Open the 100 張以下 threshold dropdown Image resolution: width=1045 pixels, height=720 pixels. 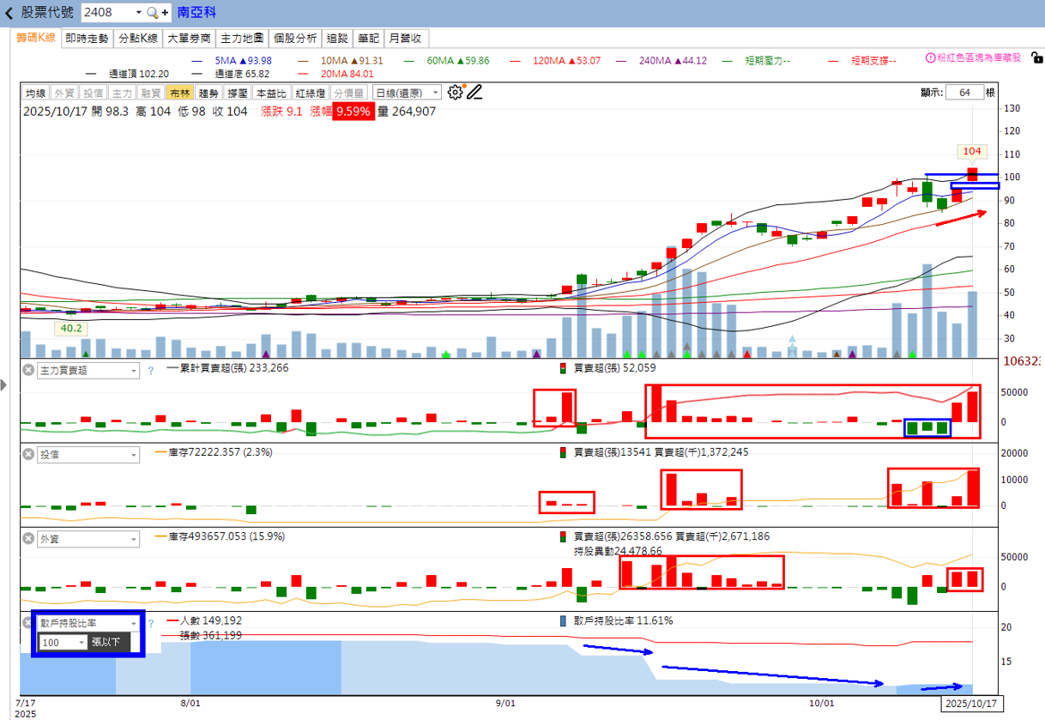point(63,643)
